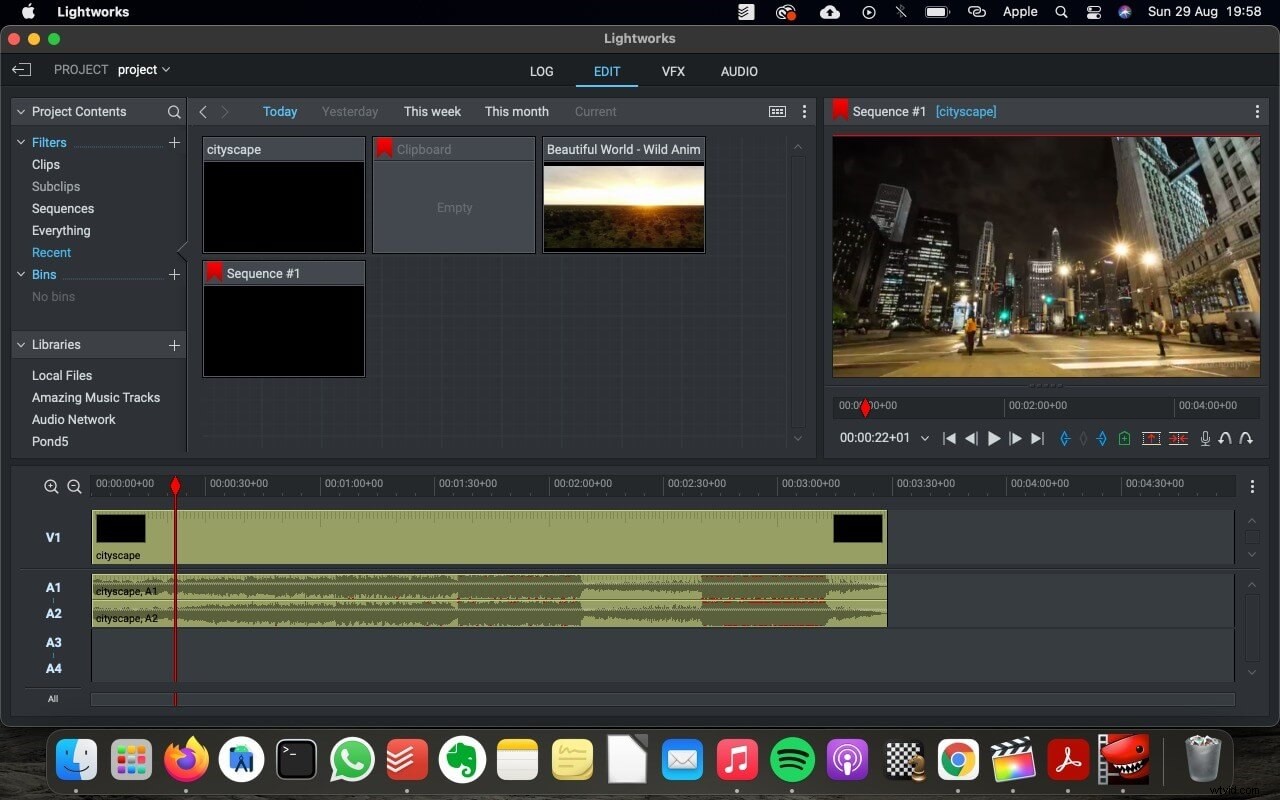Select the Mark In point icon

tap(1064, 438)
